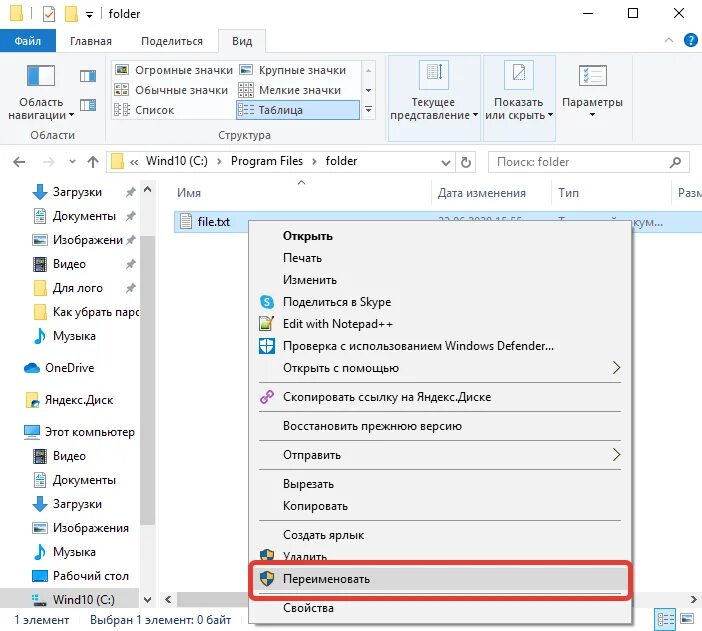The image size is (702, 631).
Task: Switch to details view via status bar icon
Action: (665, 619)
